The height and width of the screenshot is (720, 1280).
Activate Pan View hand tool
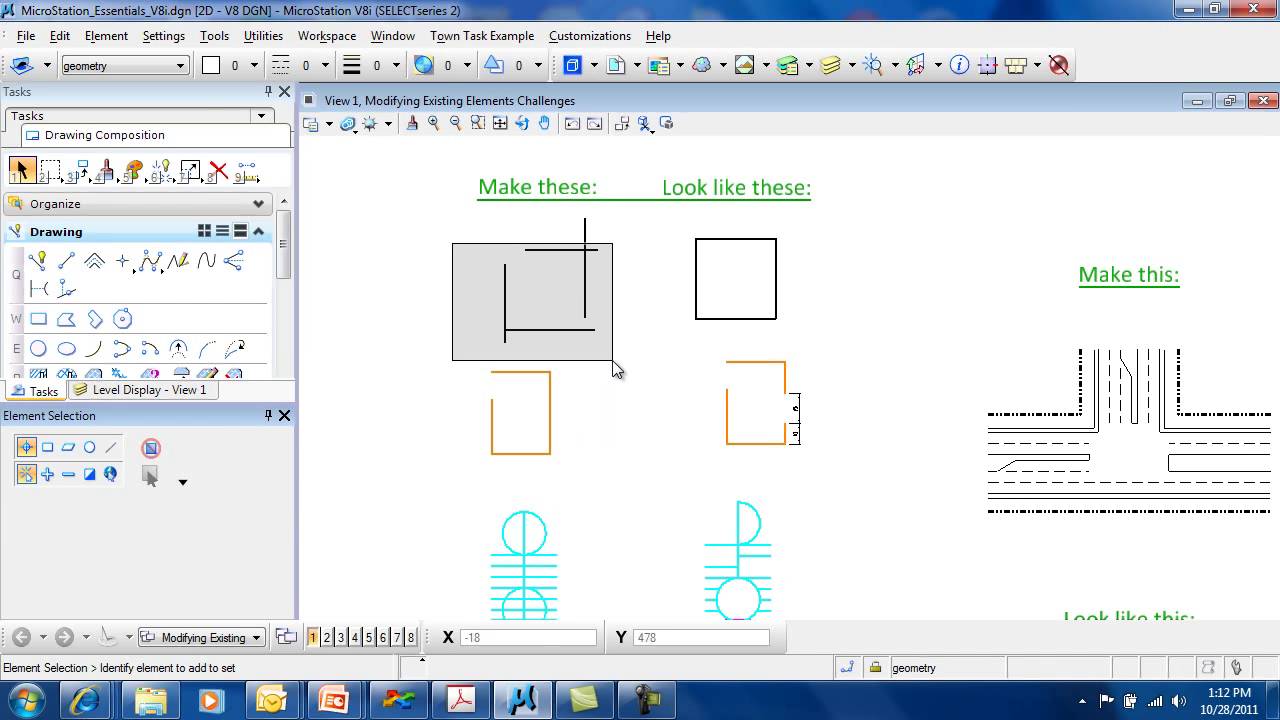(544, 123)
